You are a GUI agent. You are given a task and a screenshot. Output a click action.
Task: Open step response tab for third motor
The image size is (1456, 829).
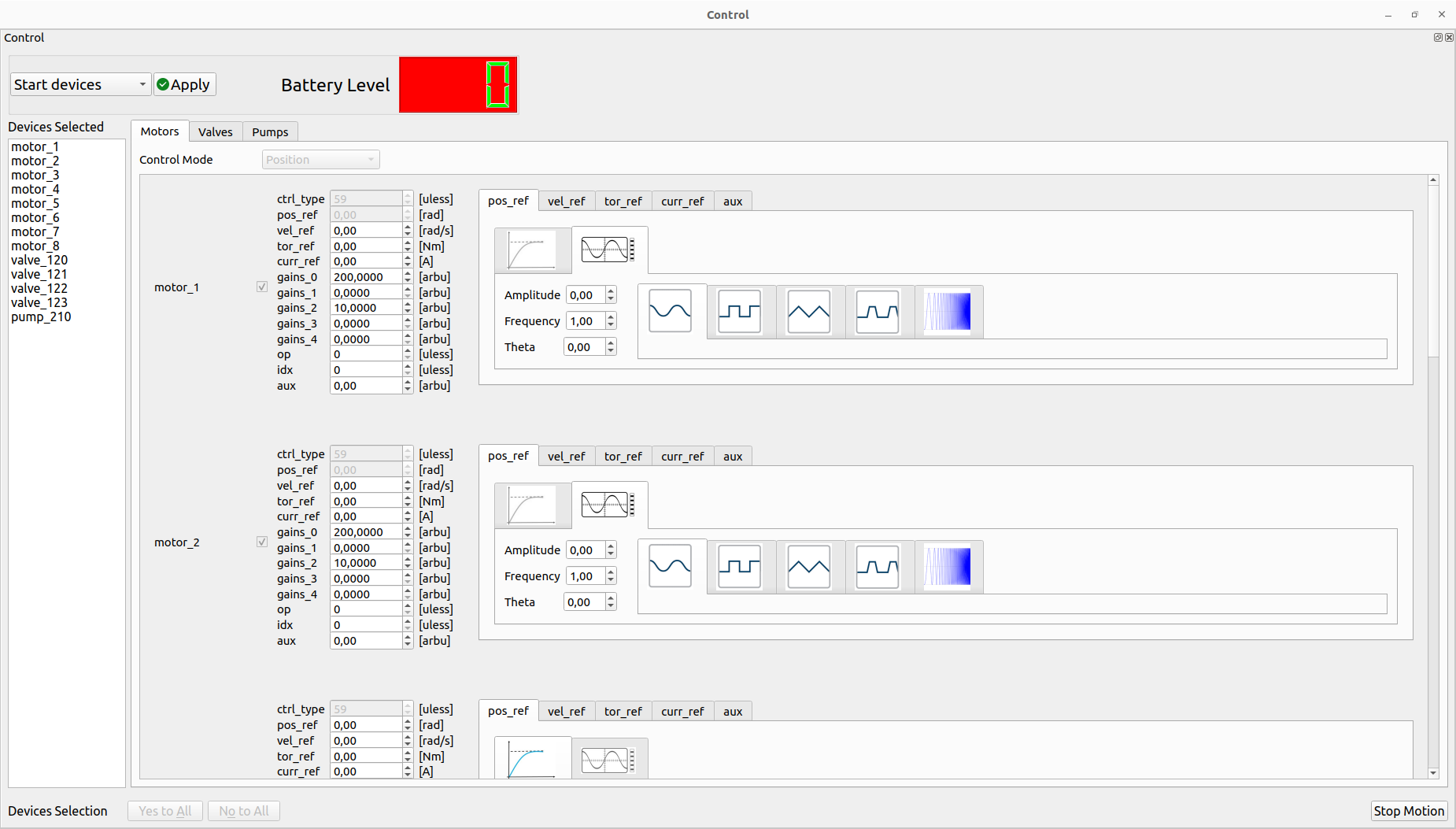pos(533,758)
